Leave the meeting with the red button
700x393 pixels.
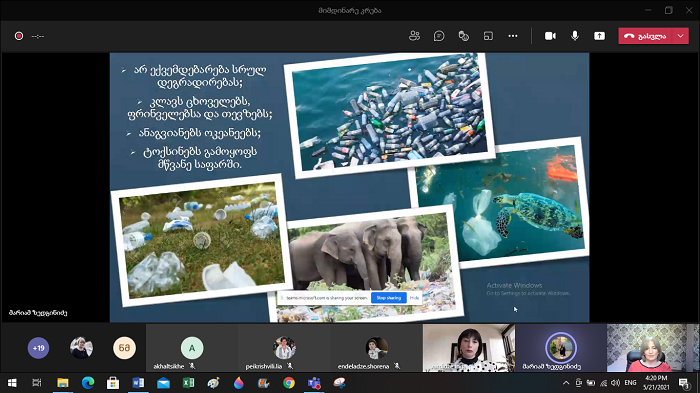(x=645, y=36)
